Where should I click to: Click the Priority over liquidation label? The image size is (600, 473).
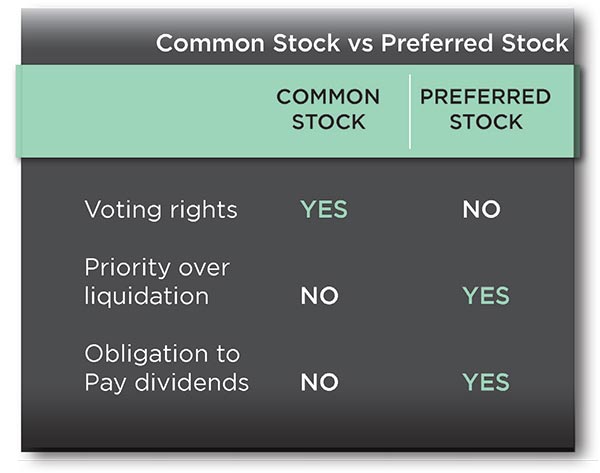157,281
